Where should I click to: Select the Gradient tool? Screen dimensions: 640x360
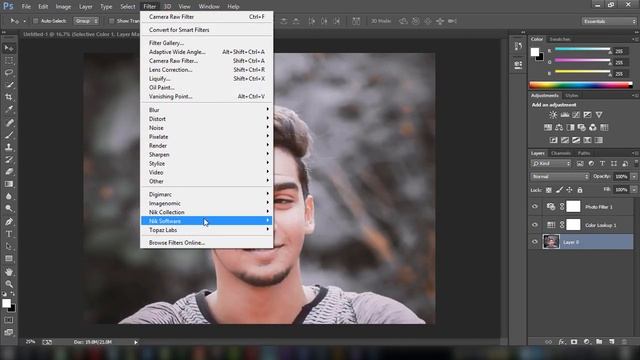9,184
